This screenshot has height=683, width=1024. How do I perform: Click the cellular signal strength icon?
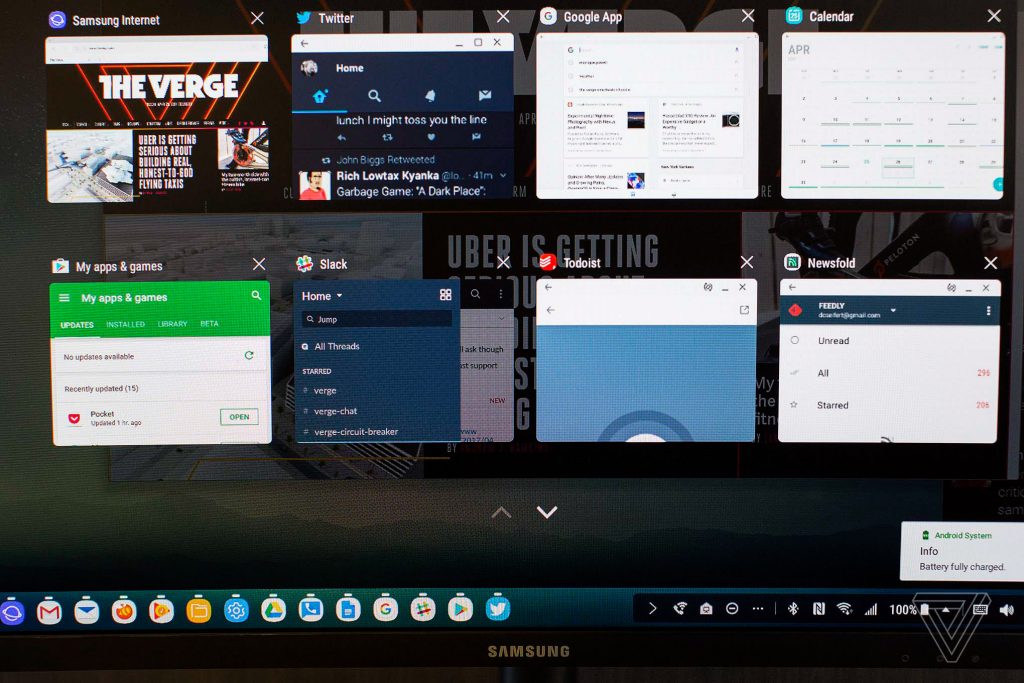point(871,609)
